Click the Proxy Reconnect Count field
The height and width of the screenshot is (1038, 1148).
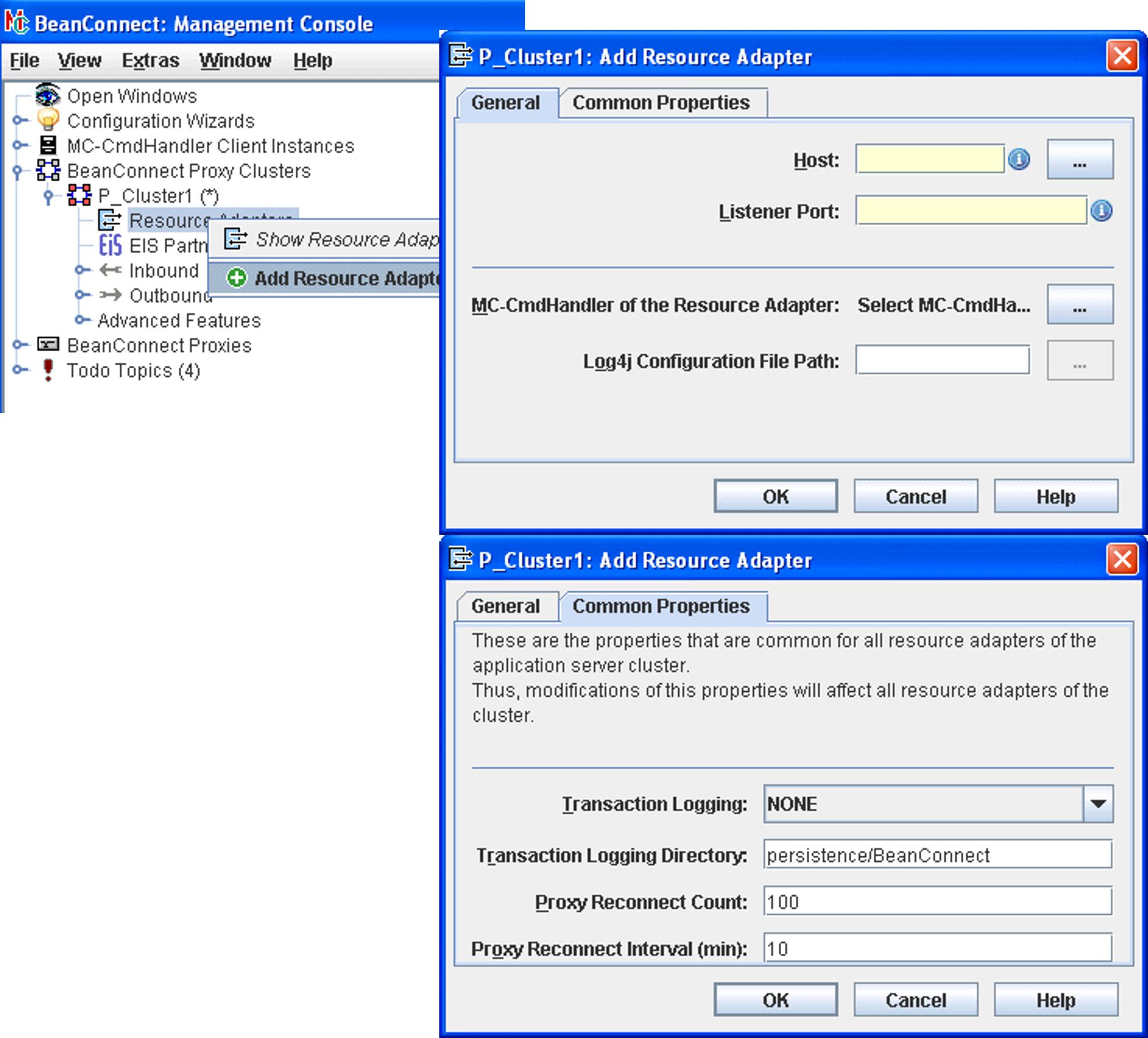[x=937, y=902]
